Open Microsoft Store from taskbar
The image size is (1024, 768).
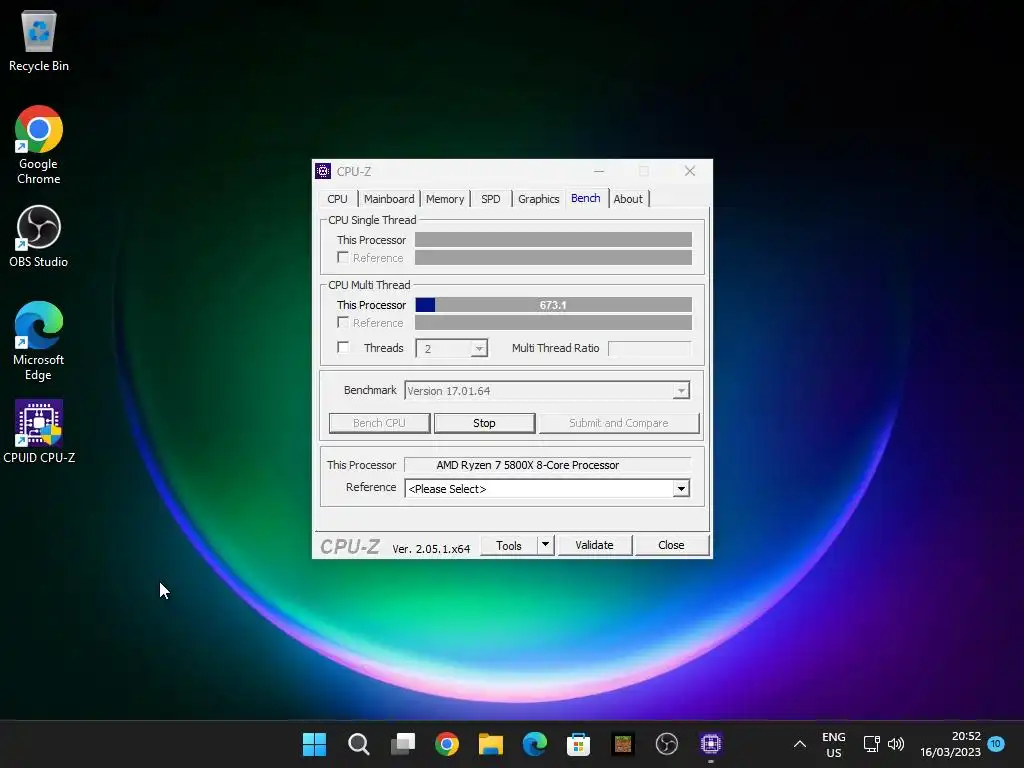click(x=579, y=744)
